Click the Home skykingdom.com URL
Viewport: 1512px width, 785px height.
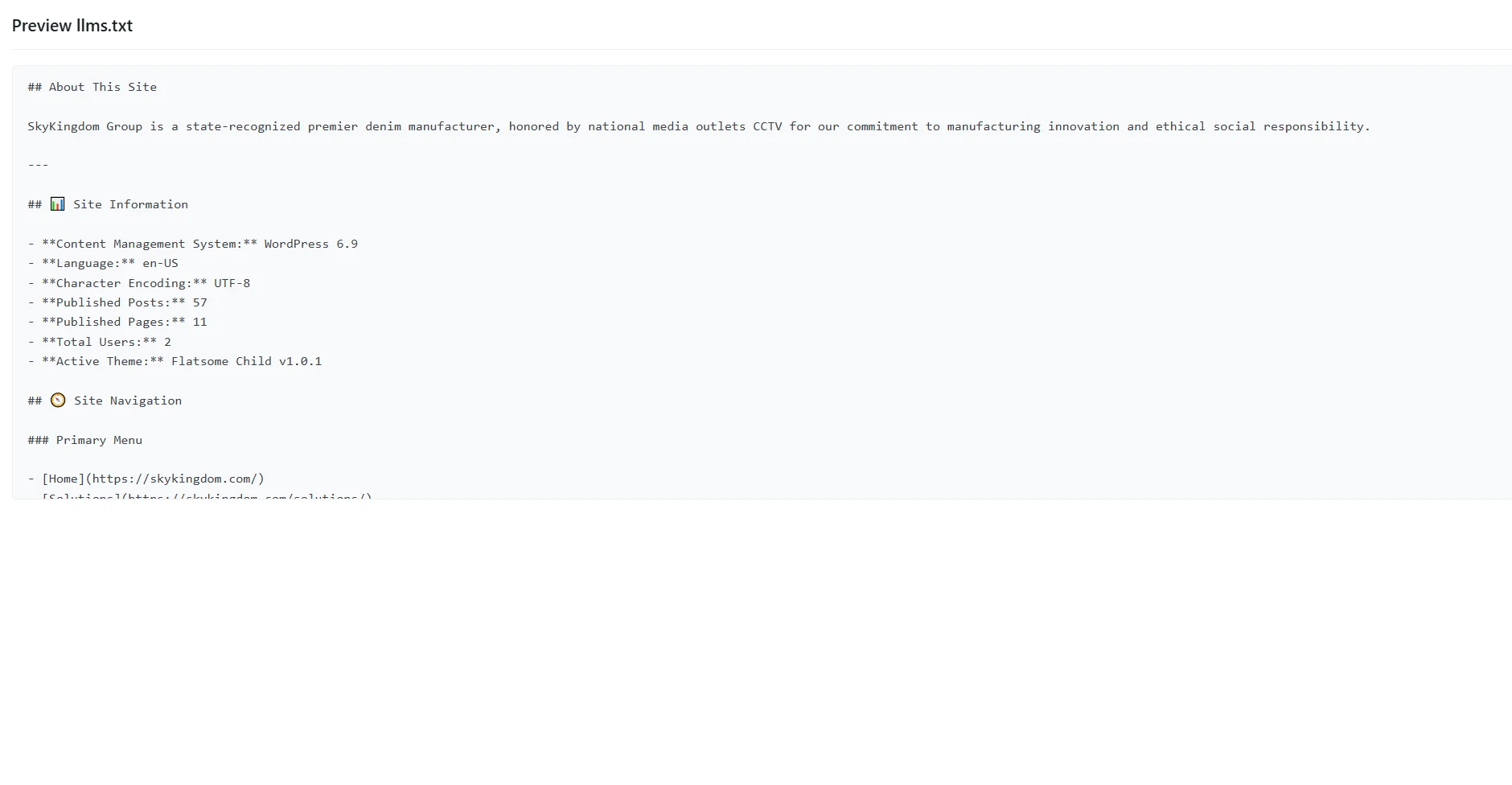(178, 479)
